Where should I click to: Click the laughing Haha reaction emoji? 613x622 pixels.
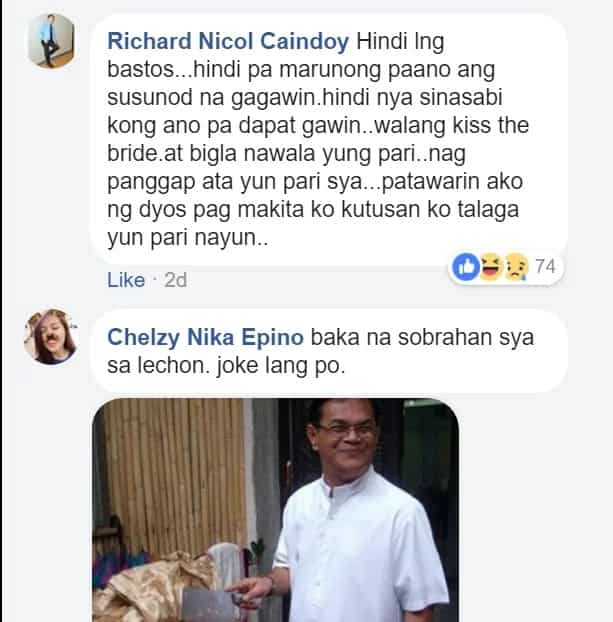click(x=491, y=267)
